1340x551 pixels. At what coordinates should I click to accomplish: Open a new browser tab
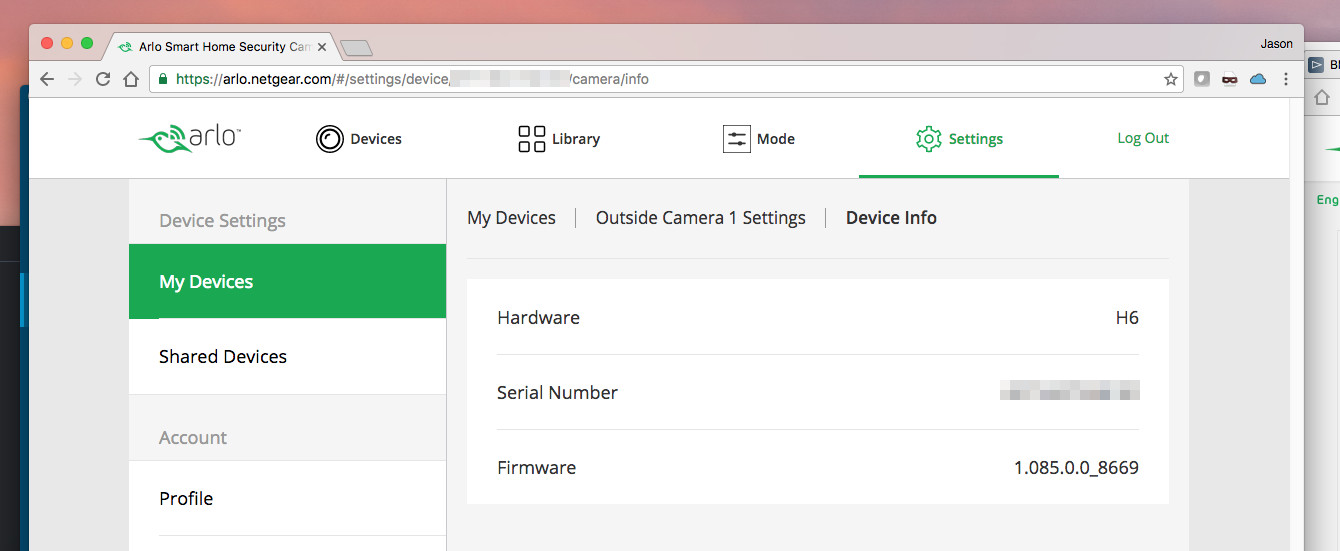coord(356,48)
